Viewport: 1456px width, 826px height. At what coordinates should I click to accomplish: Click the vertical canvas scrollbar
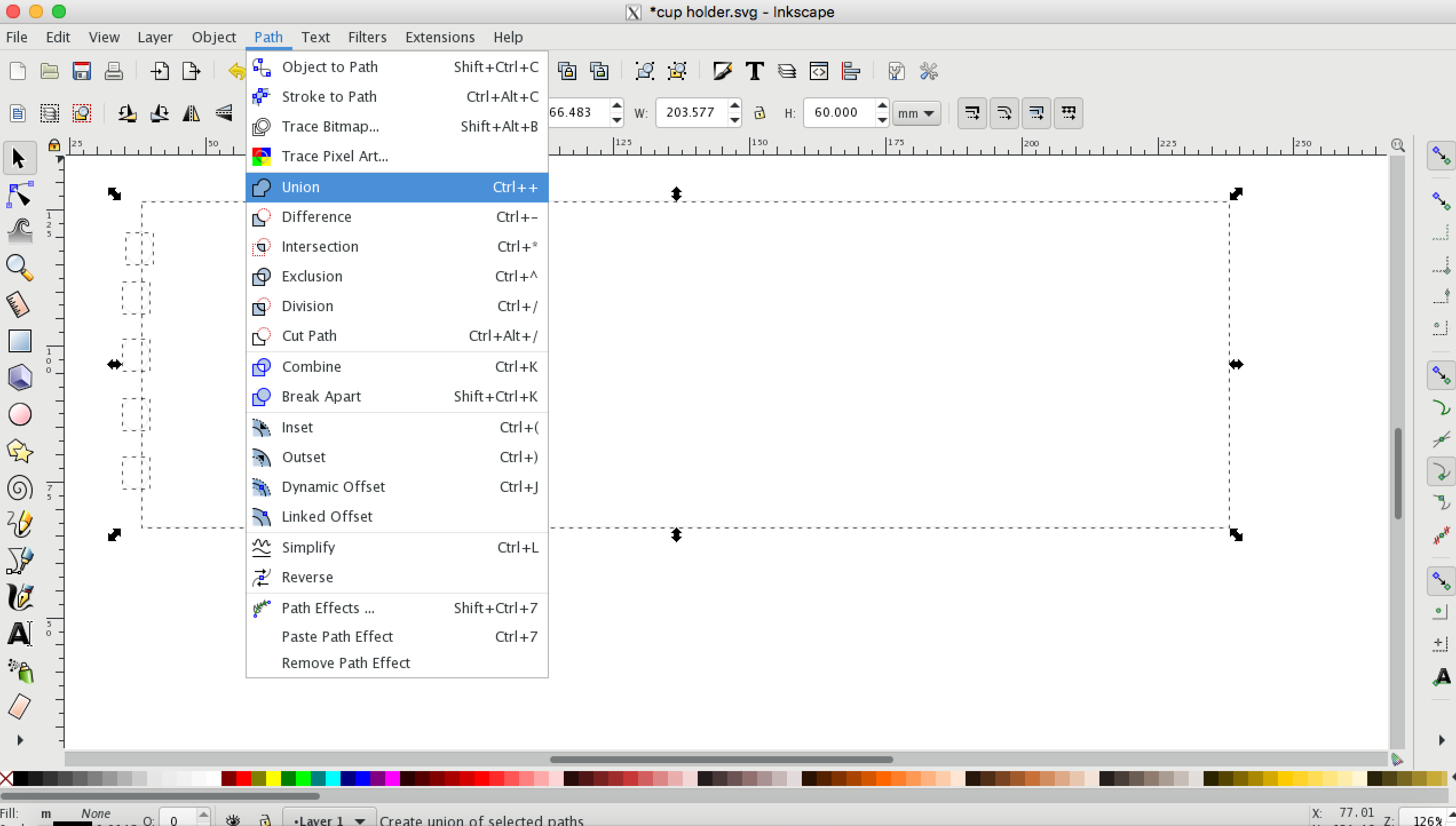pyautogui.click(x=1397, y=473)
